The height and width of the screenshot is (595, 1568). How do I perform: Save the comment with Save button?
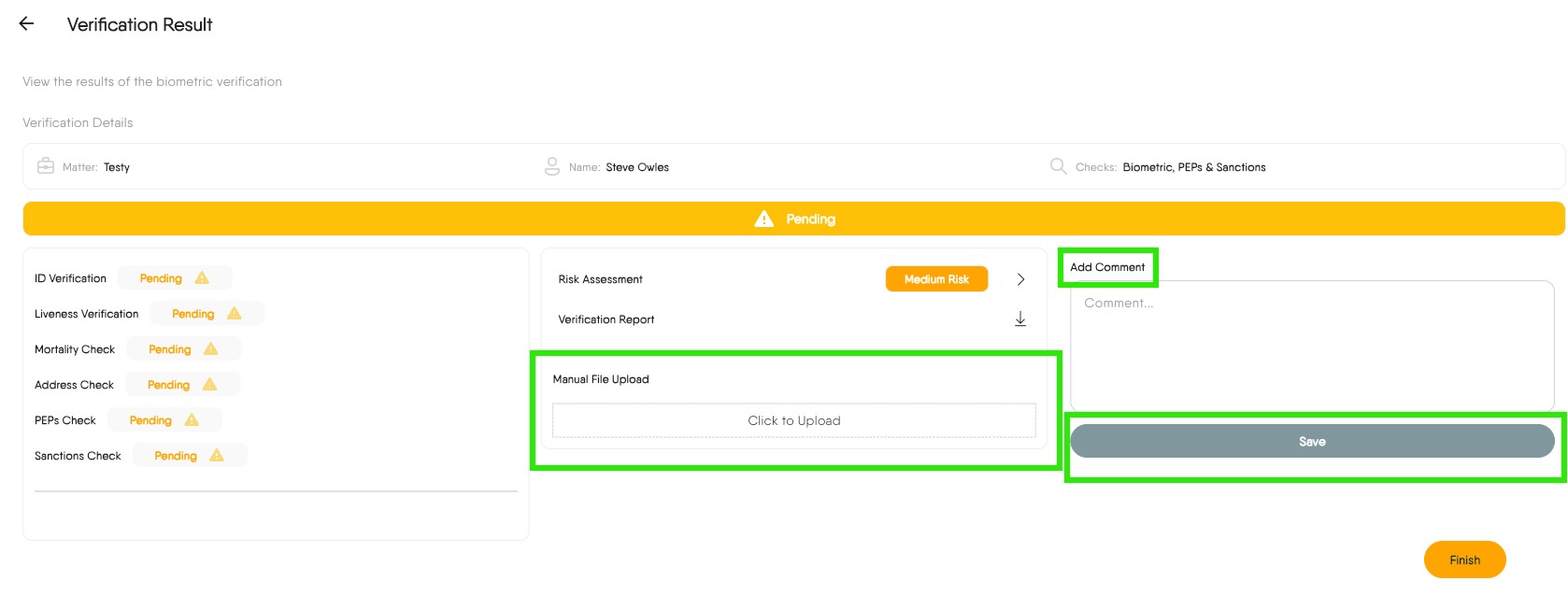[1311, 441]
